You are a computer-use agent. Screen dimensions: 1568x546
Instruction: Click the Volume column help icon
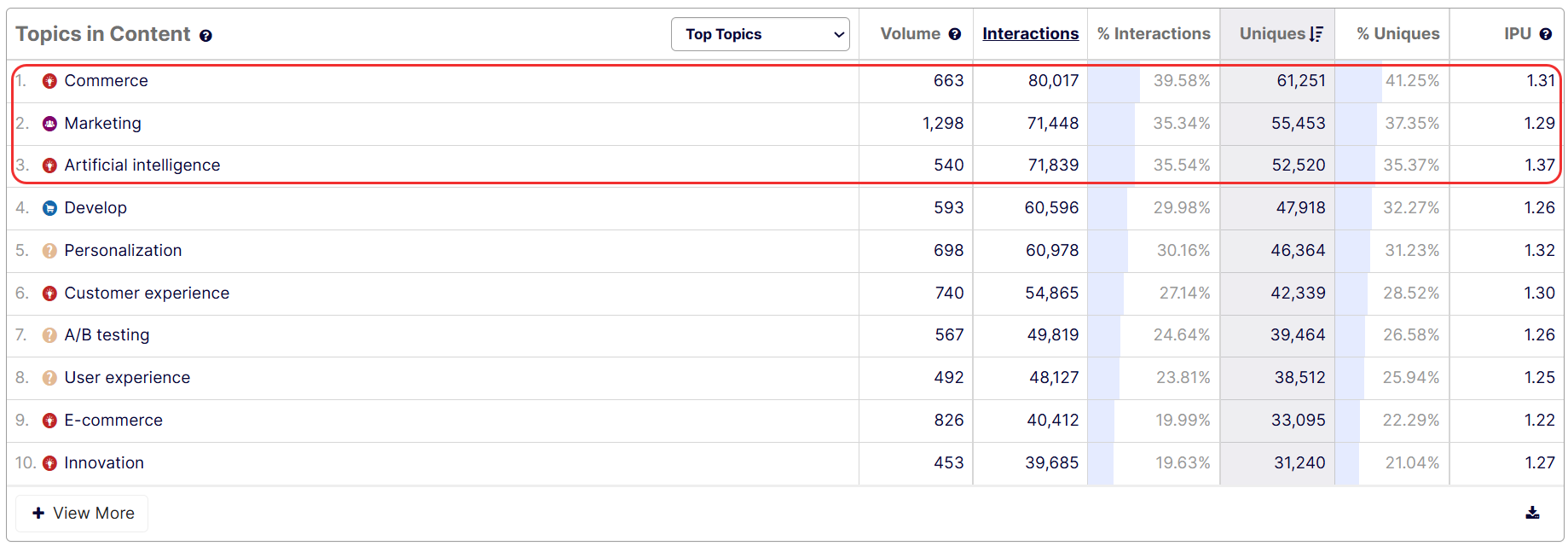pos(955,34)
